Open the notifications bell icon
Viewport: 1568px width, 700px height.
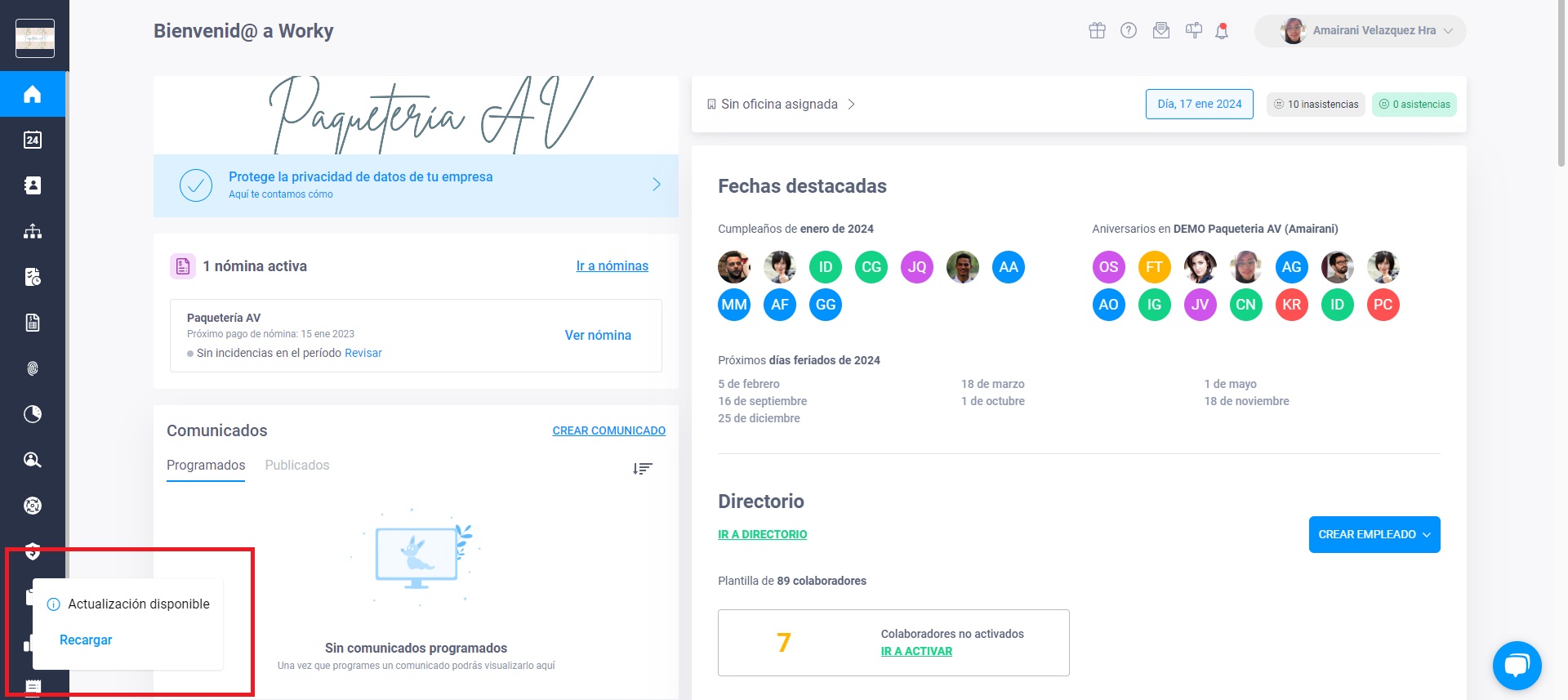[x=1222, y=31]
